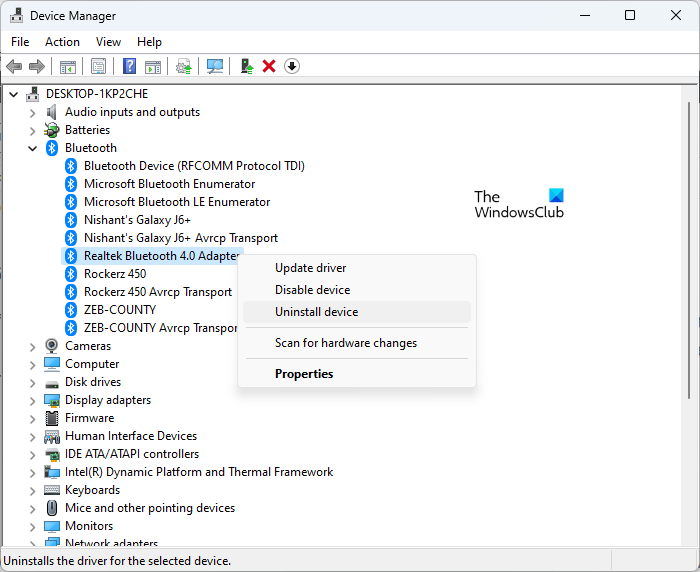Select Nishant's Galaxy J6+ Avrcp Transport
Image resolution: width=700 pixels, height=572 pixels.
(x=181, y=238)
